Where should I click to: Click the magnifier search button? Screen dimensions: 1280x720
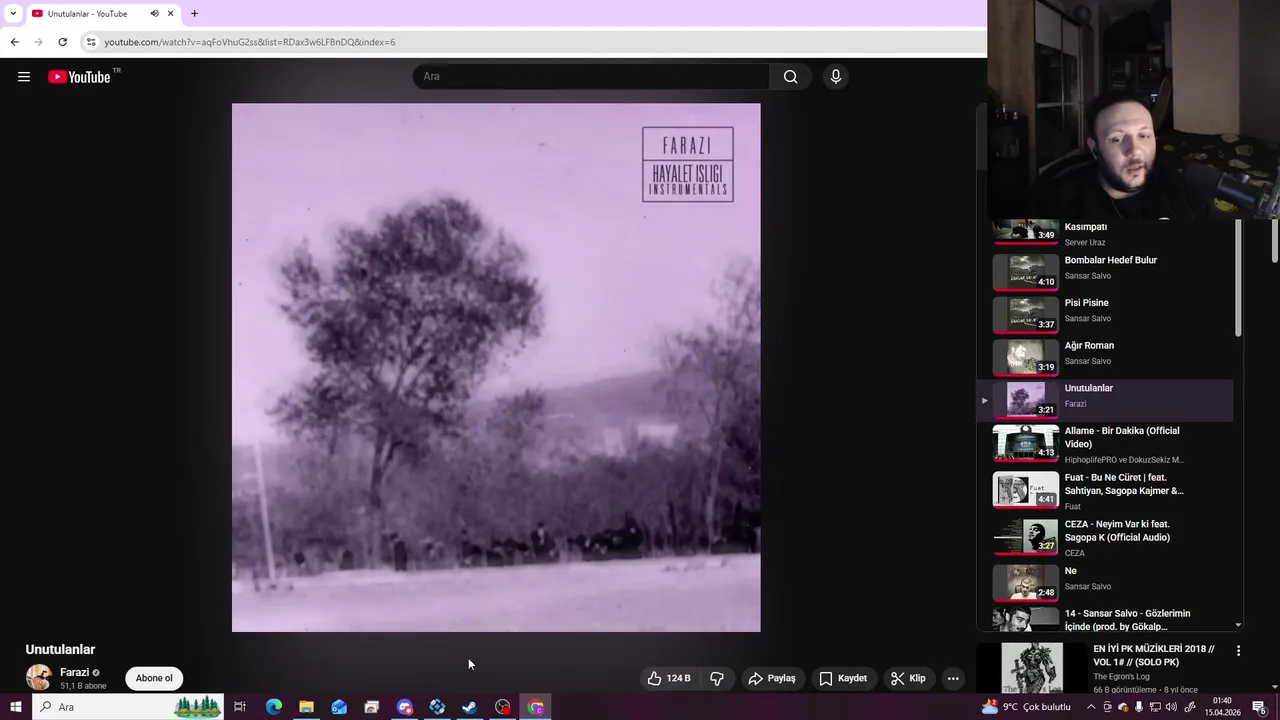tap(790, 77)
